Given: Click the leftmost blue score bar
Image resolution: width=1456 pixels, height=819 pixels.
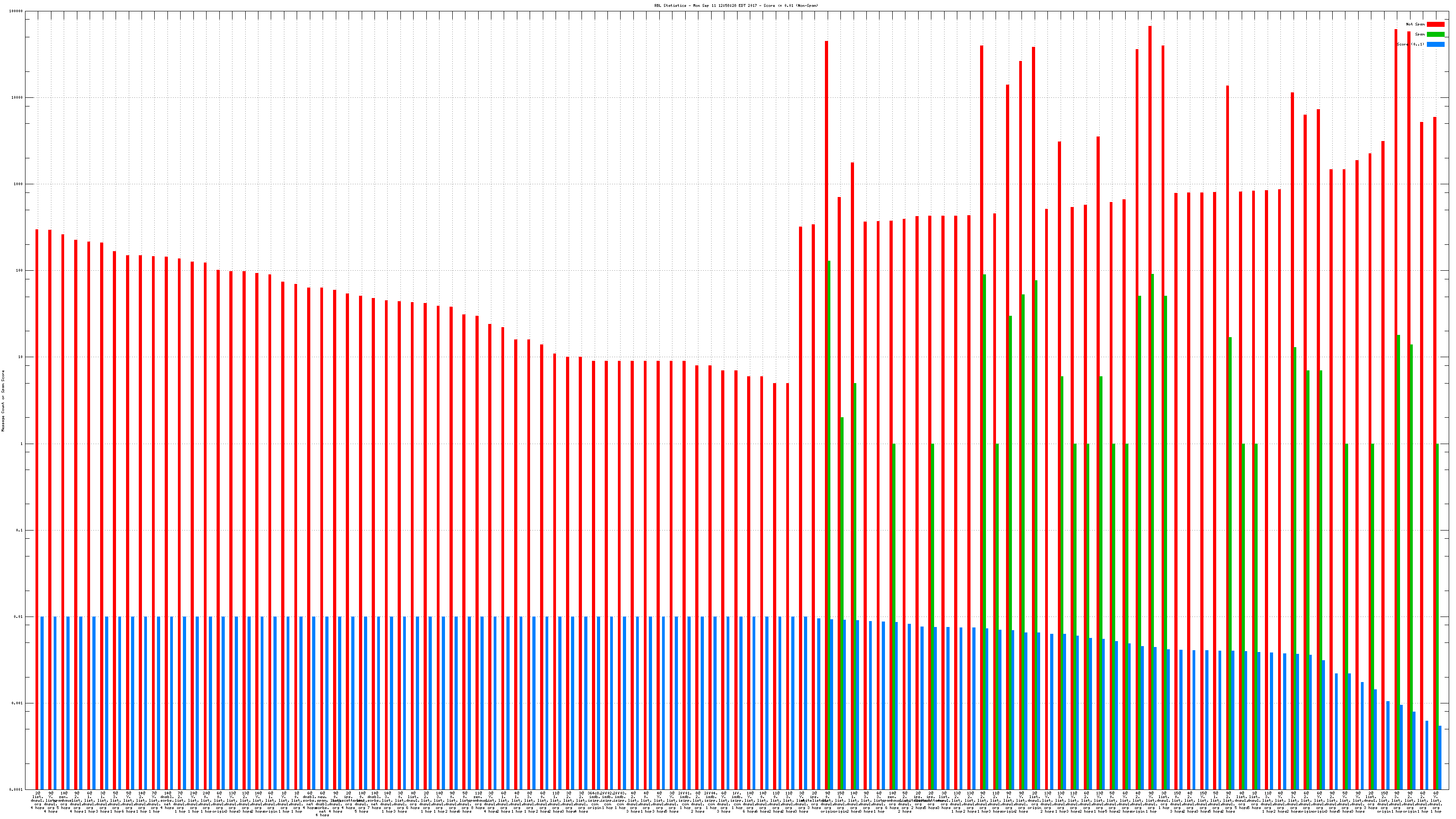Looking at the screenshot, I should click(42, 703).
